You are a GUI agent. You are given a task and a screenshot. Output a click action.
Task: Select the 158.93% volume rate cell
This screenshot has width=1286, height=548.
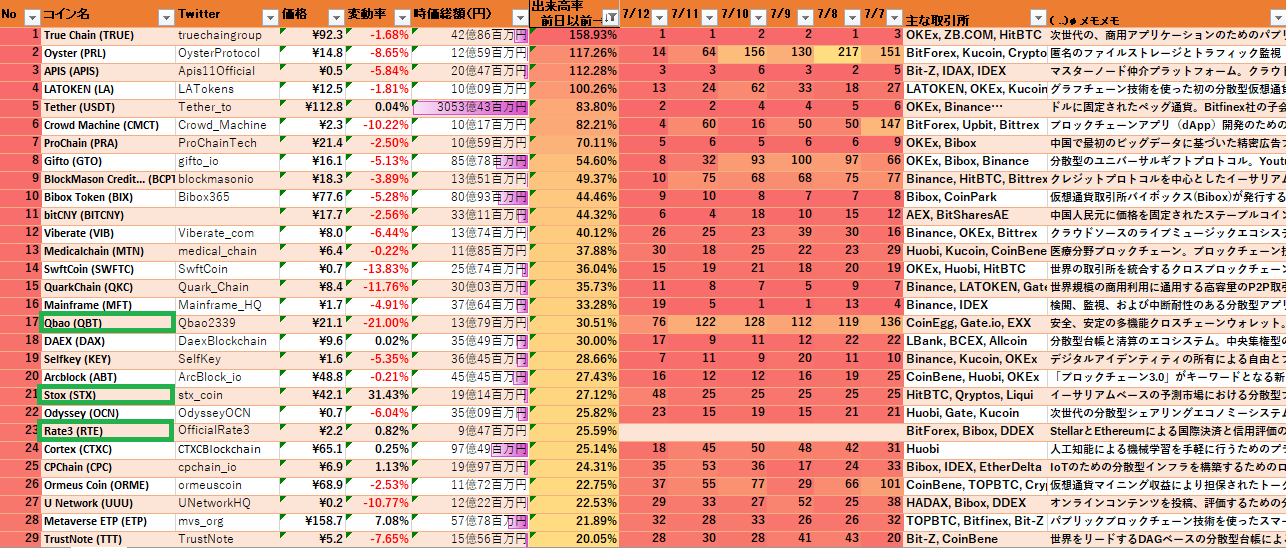coord(575,35)
